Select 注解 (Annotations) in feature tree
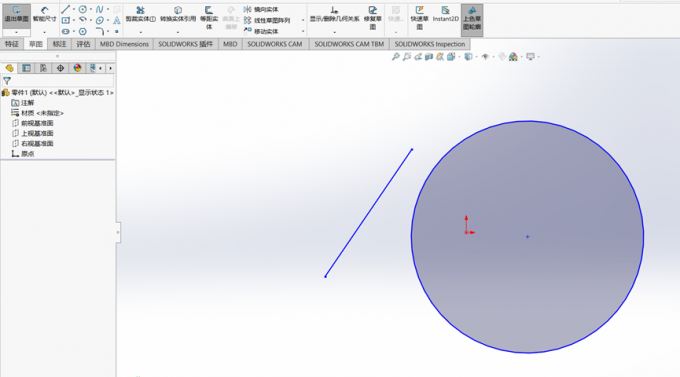This screenshot has width=680, height=377. tap(23, 103)
